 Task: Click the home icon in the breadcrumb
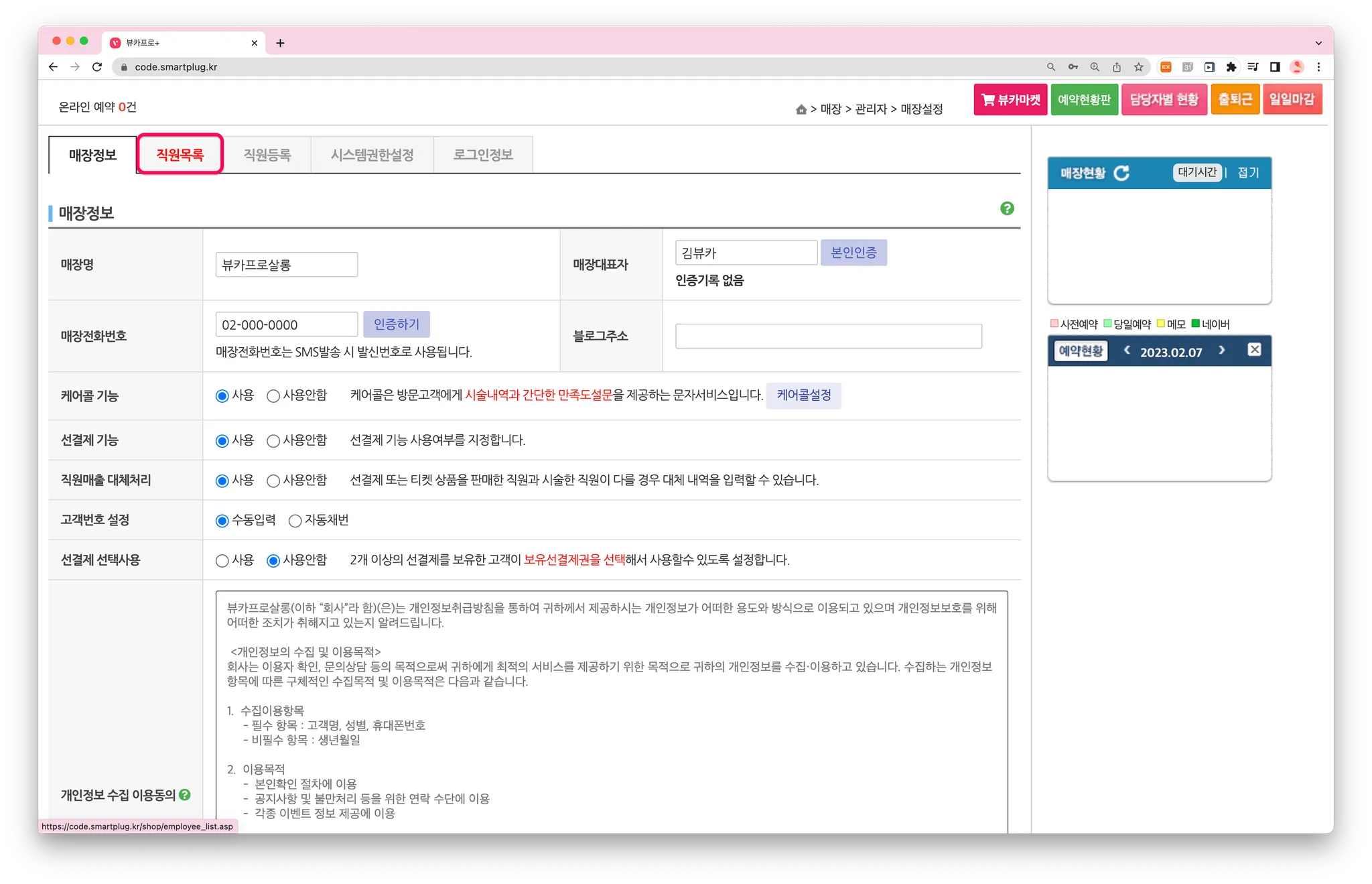coord(801,109)
